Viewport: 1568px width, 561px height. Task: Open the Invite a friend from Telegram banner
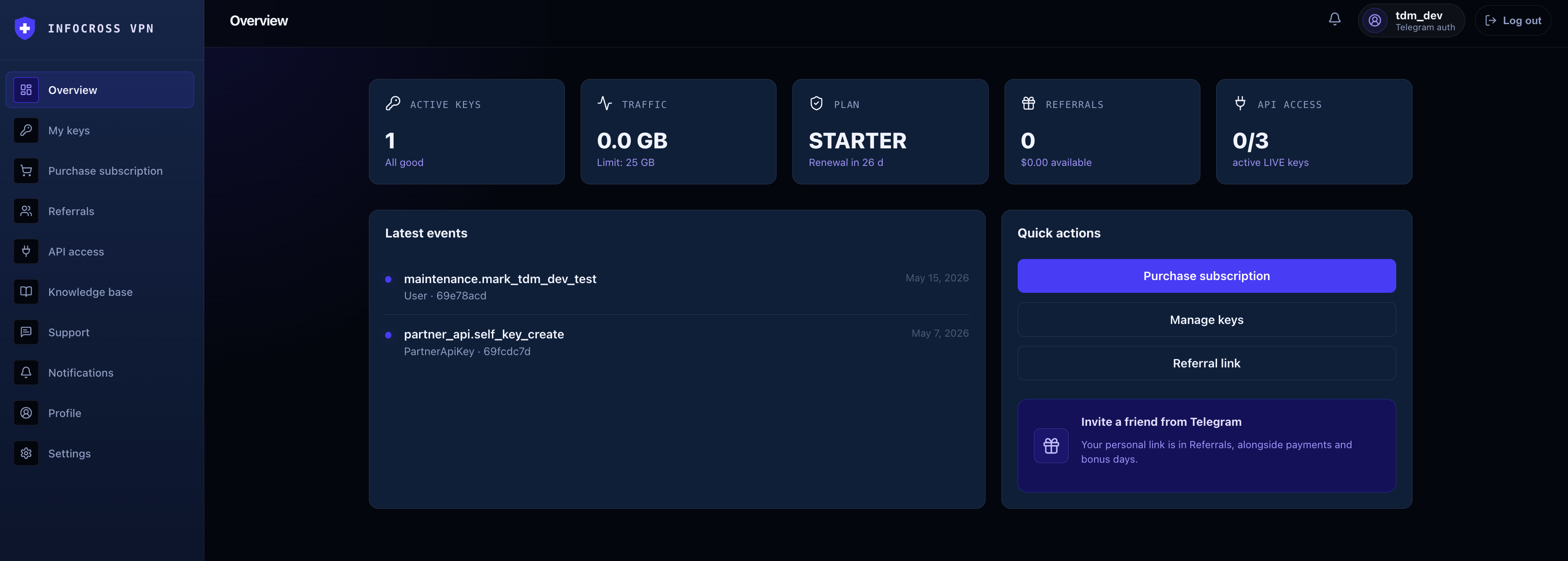(x=1207, y=446)
